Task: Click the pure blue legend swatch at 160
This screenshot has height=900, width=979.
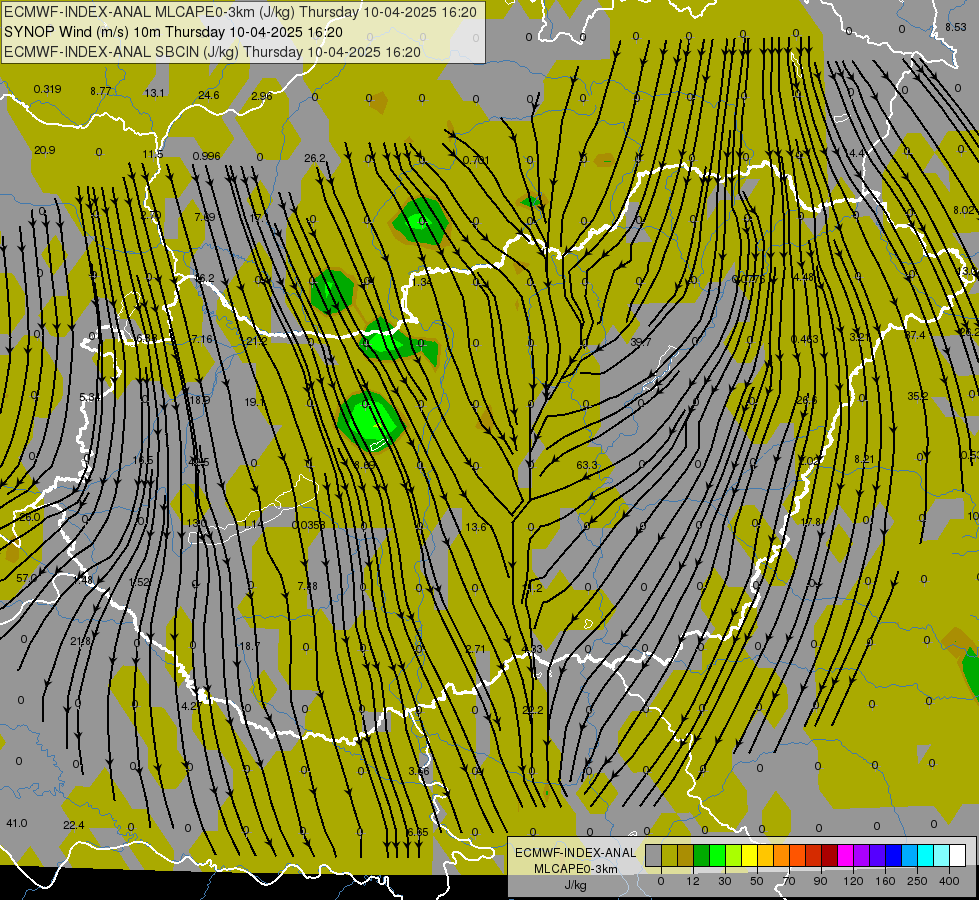Action: click(x=894, y=855)
